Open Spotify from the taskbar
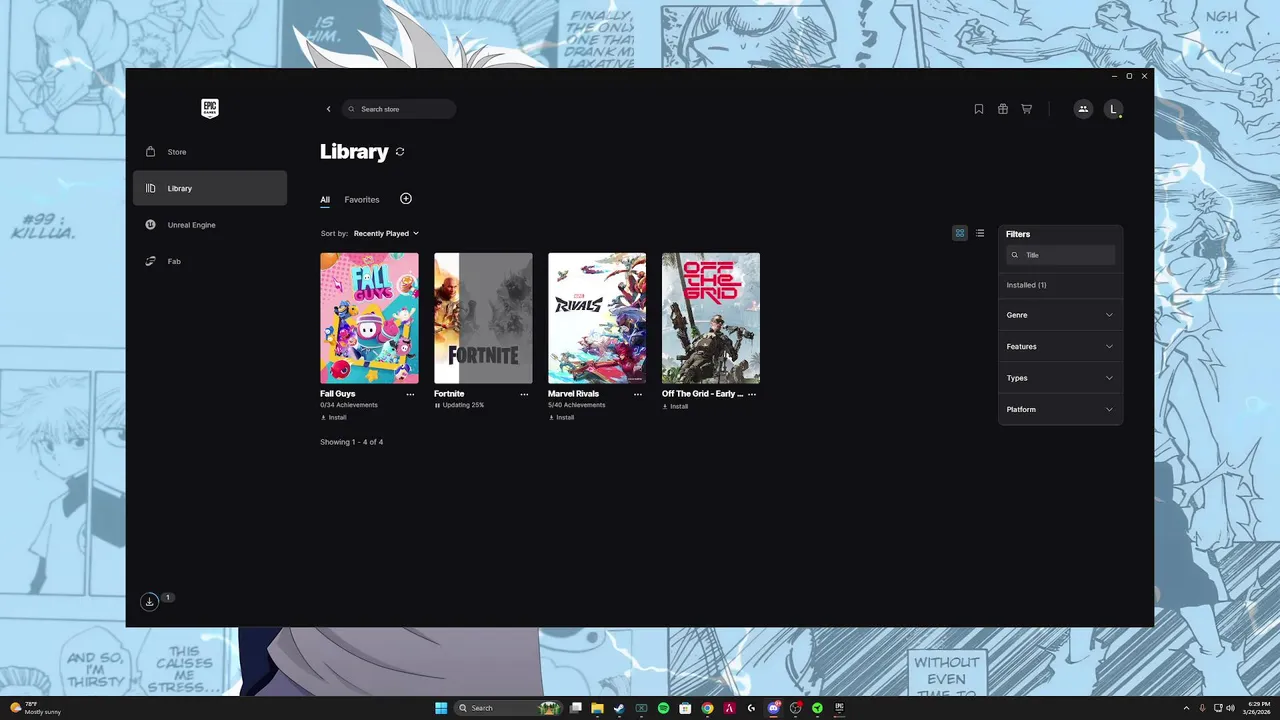This screenshot has width=1280, height=720. pos(663,708)
